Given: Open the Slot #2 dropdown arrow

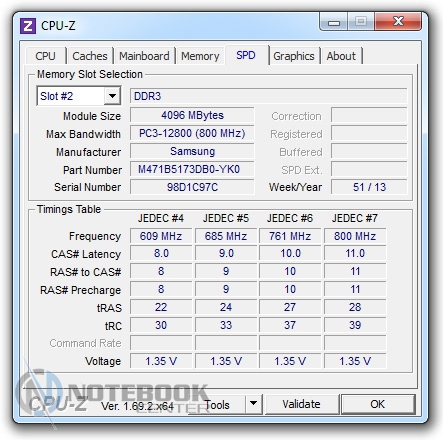Looking at the screenshot, I should [112, 96].
